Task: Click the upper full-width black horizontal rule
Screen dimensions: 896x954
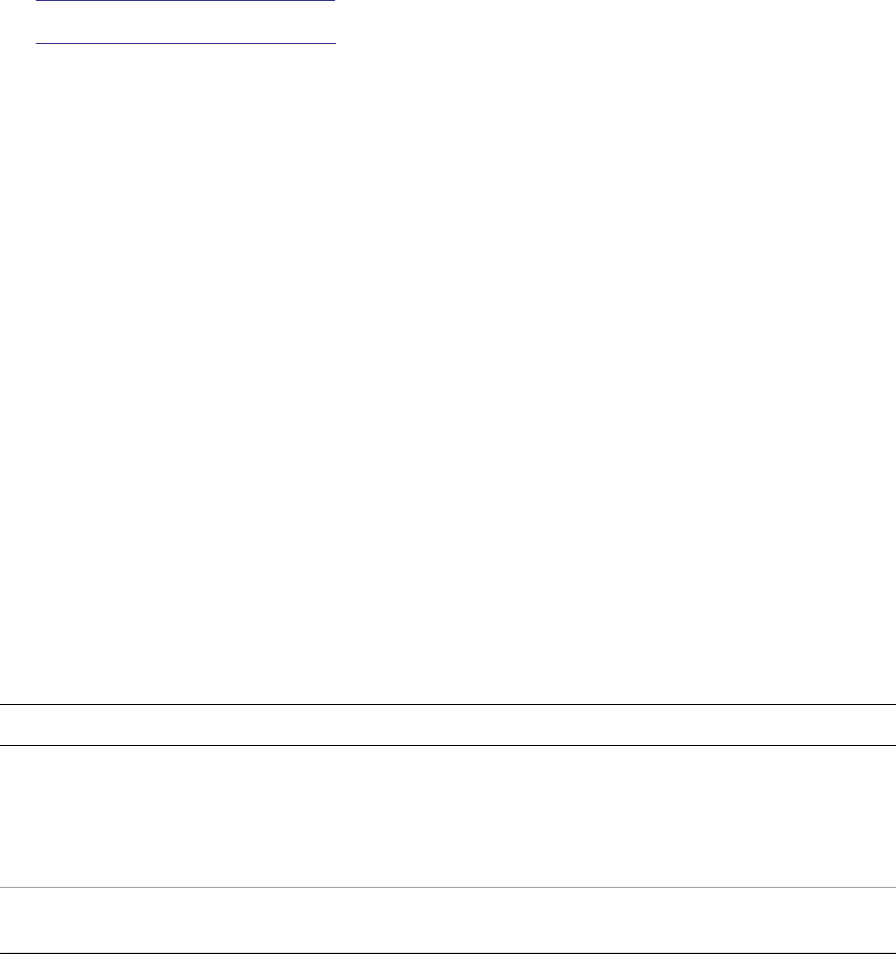Action: (448, 705)
